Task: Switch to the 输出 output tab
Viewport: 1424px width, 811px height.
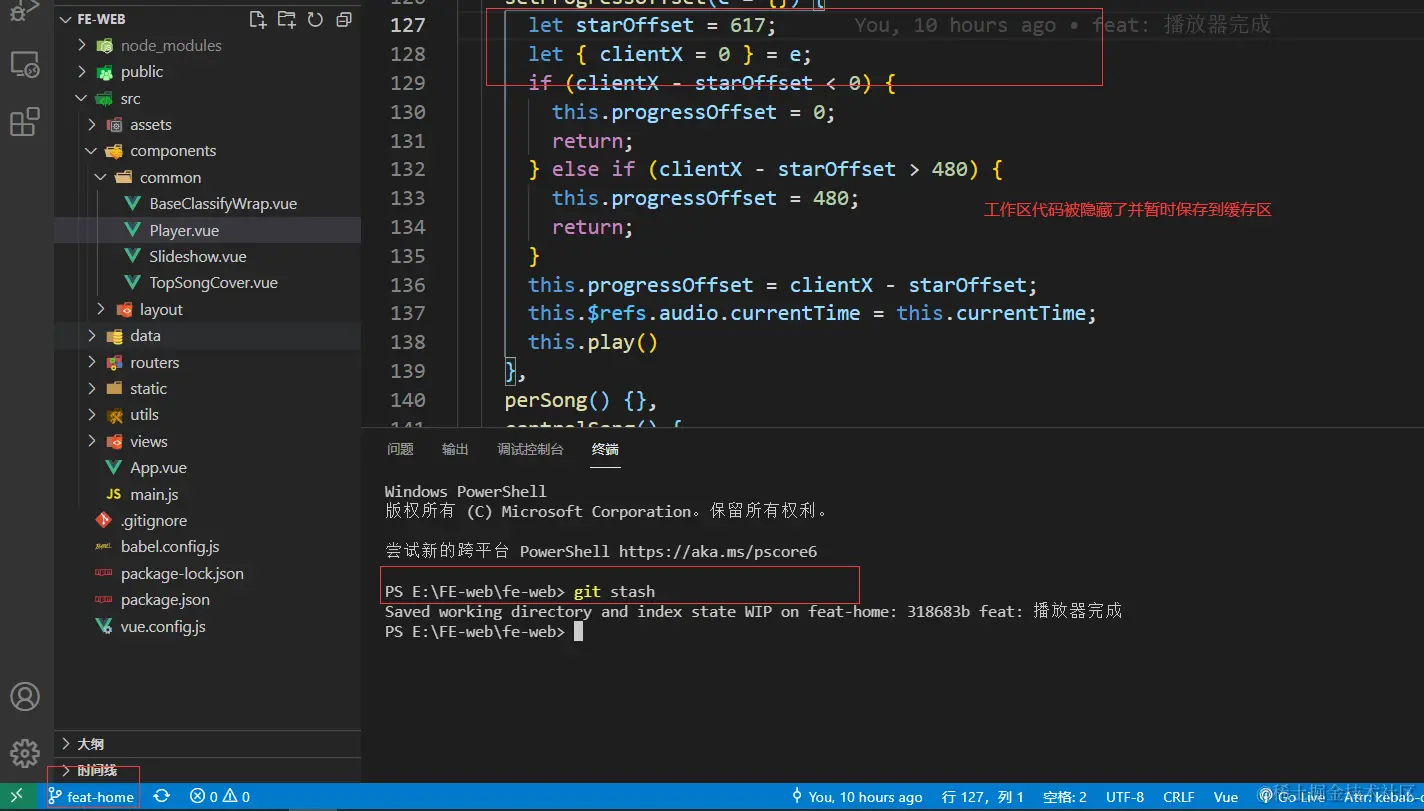Action: (x=455, y=450)
